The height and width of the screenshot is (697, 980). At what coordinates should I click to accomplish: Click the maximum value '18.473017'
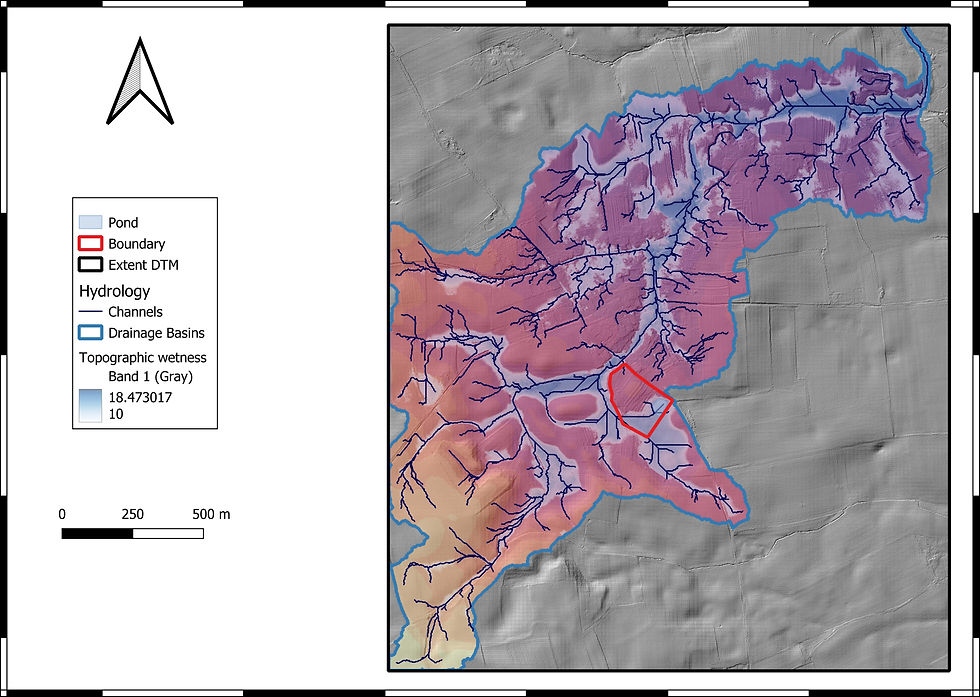(x=140, y=397)
